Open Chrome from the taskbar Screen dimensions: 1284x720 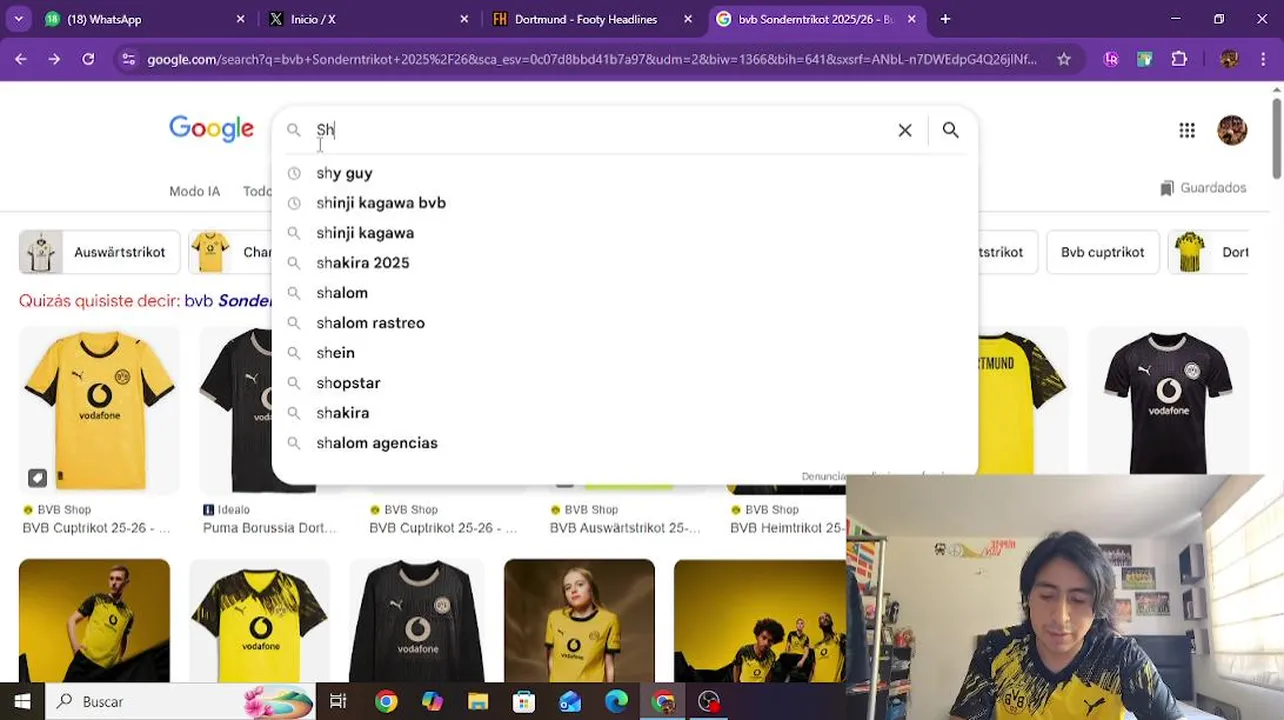tap(386, 701)
